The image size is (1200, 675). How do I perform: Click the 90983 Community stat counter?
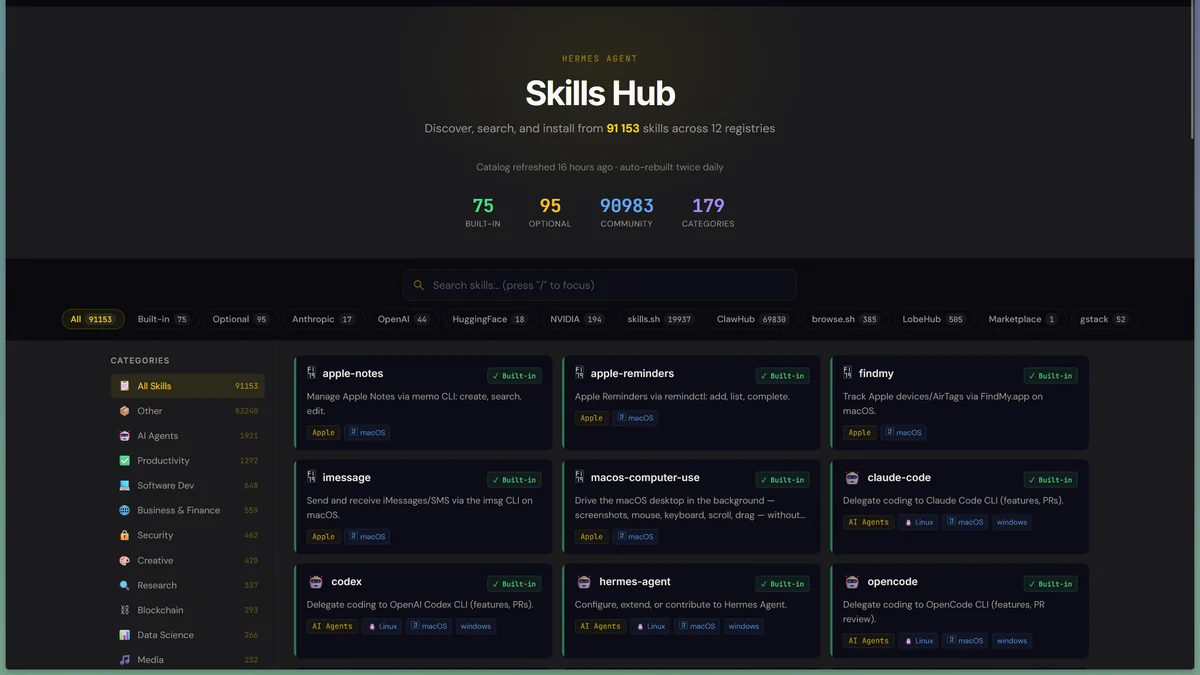(626, 212)
